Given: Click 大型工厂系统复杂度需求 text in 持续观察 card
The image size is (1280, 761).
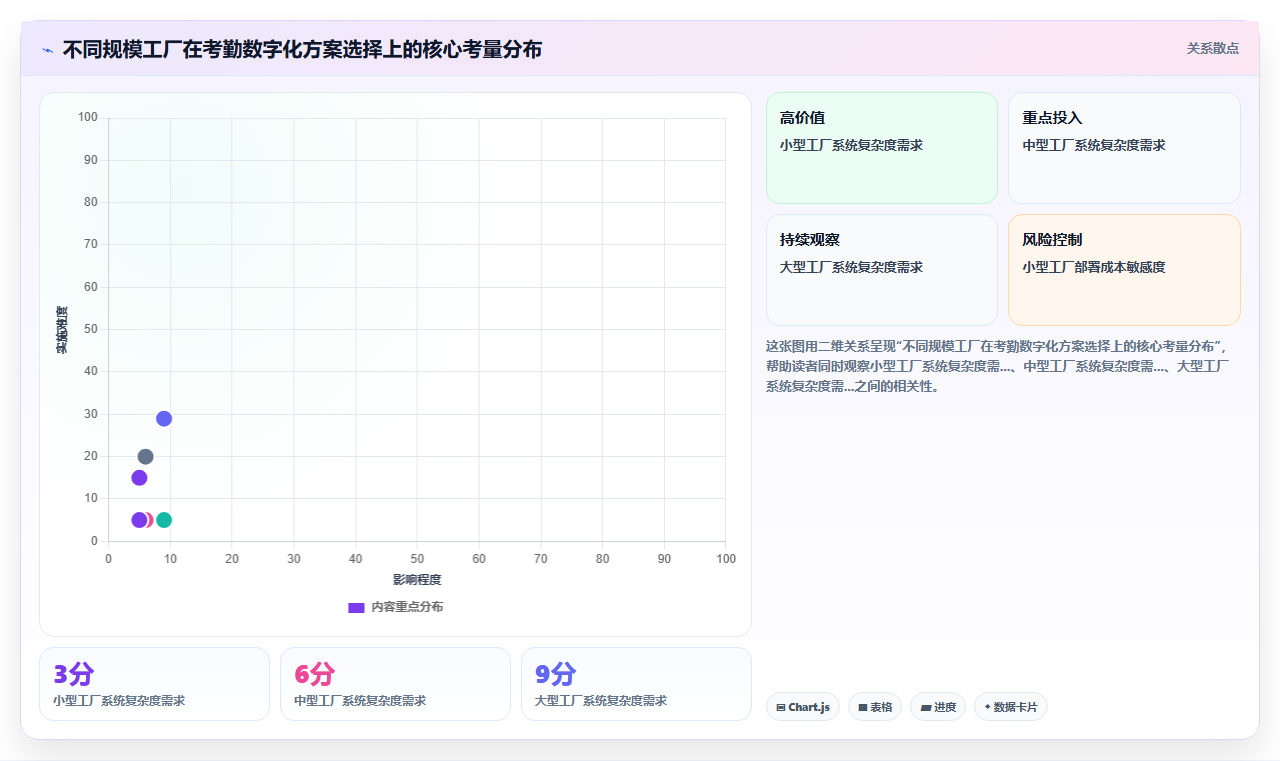Looking at the screenshot, I should point(851,267).
